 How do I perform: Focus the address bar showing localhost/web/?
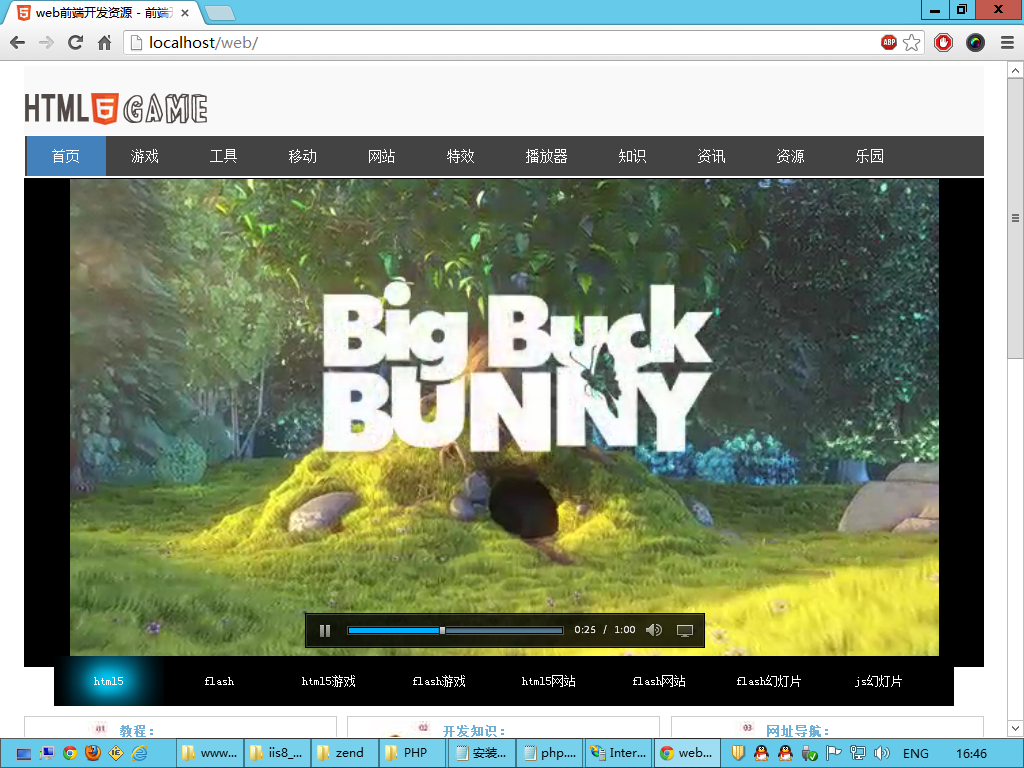coord(509,43)
